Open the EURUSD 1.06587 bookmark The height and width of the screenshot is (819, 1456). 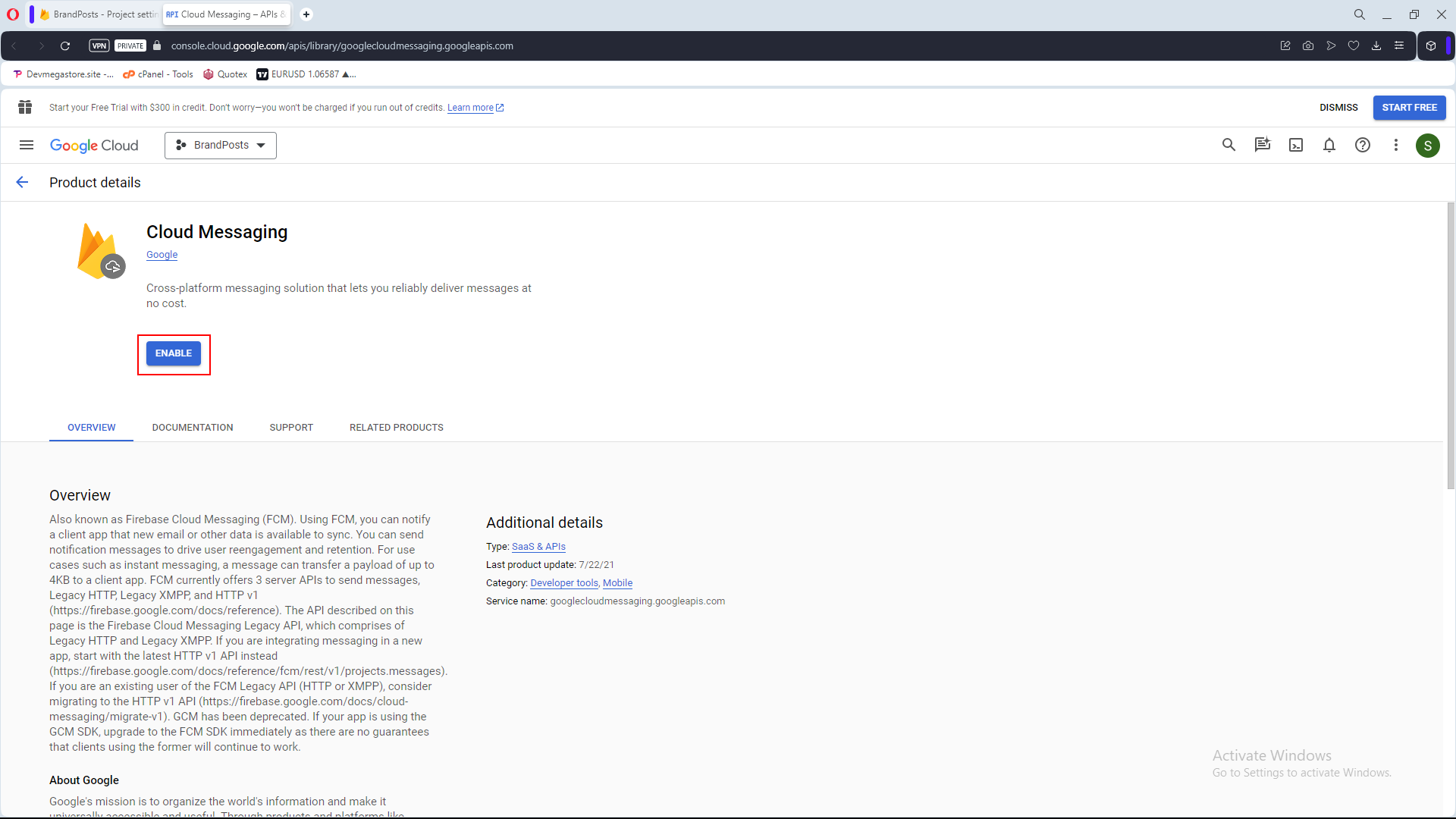tap(306, 74)
